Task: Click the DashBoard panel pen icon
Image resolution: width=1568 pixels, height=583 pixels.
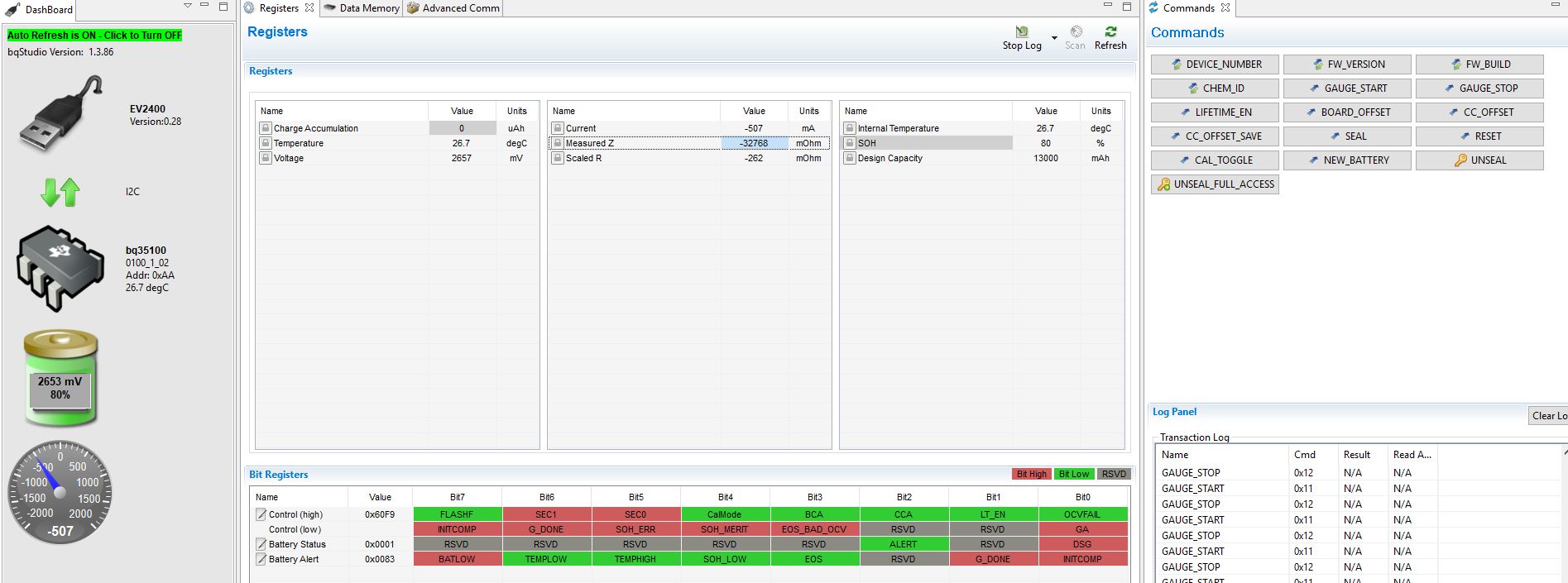Action: click(12, 9)
